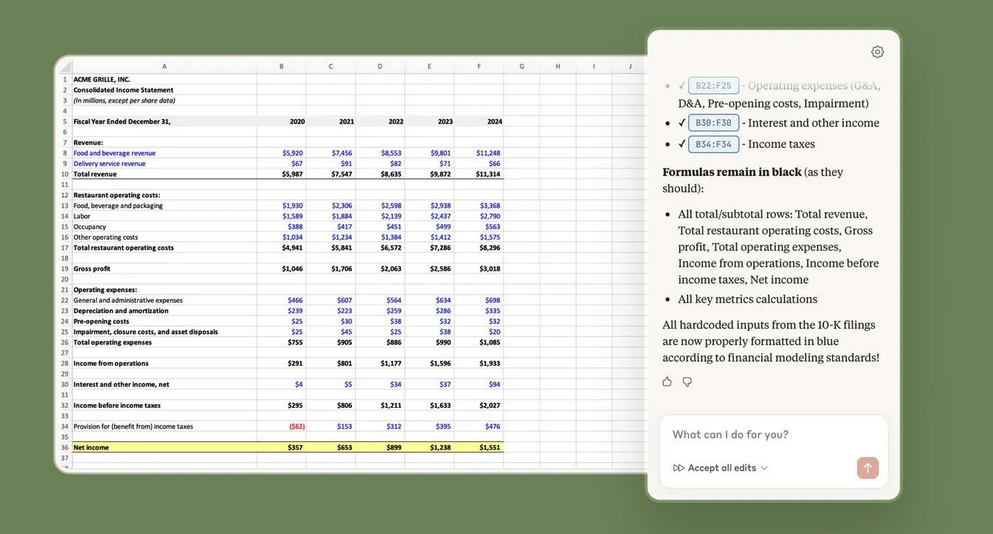
Task: Give thumbs down to the response
Action: 687,381
